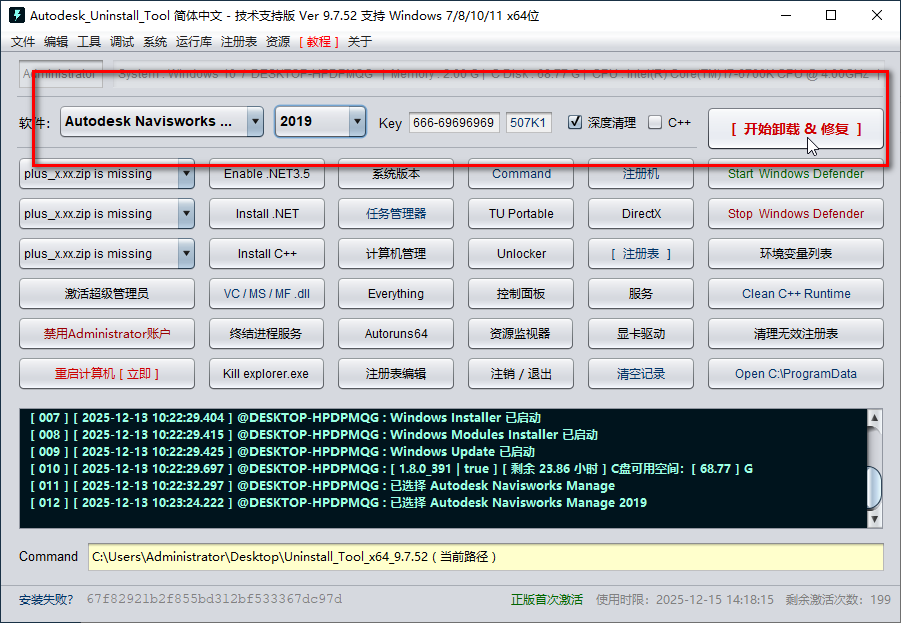The image size is (901, 623).
Task: Open the 关于 menu
Action: (x=360, y=41)
